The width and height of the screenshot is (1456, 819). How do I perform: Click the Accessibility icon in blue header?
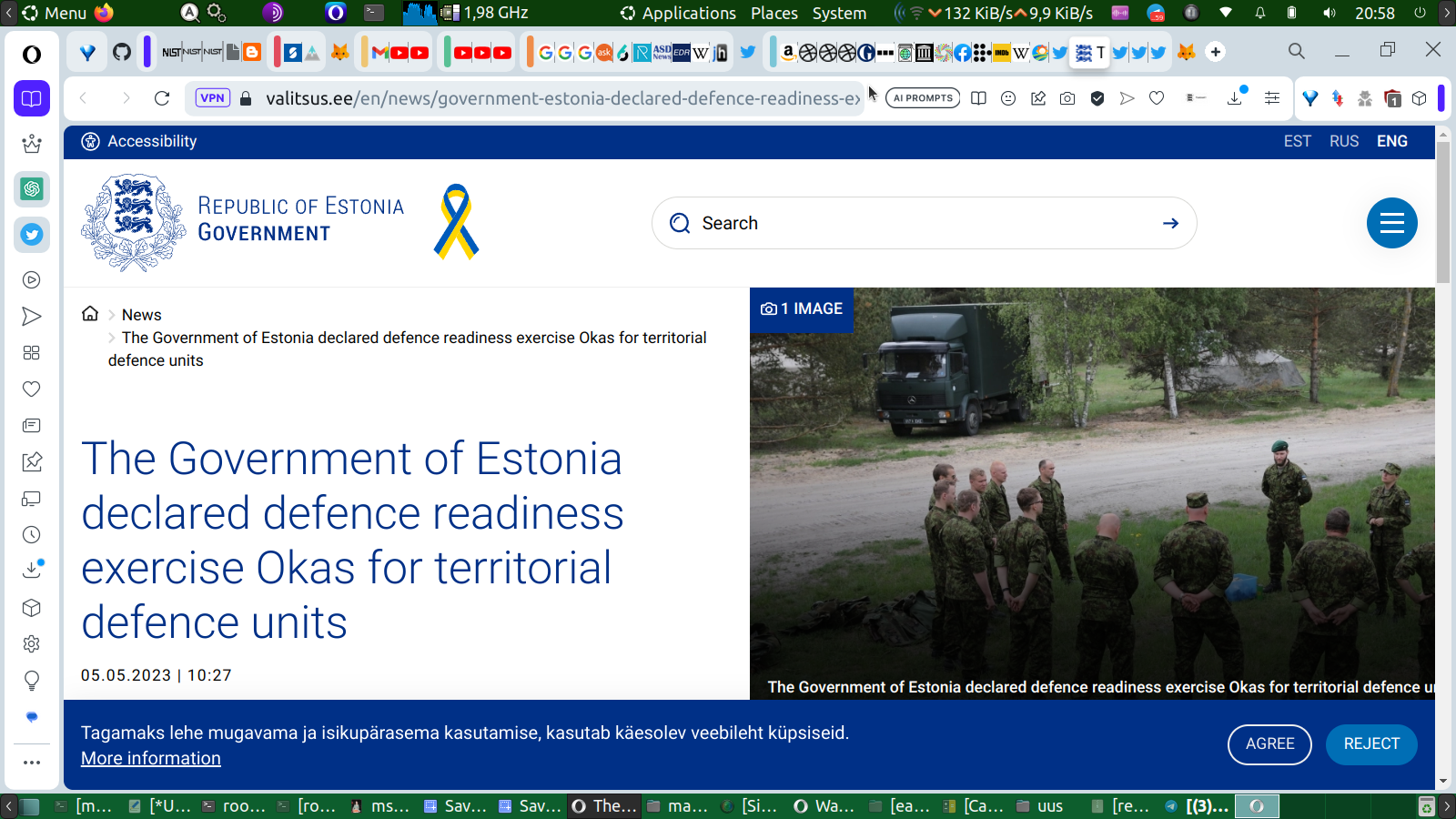pyautogui.click(x=91, y=141)
